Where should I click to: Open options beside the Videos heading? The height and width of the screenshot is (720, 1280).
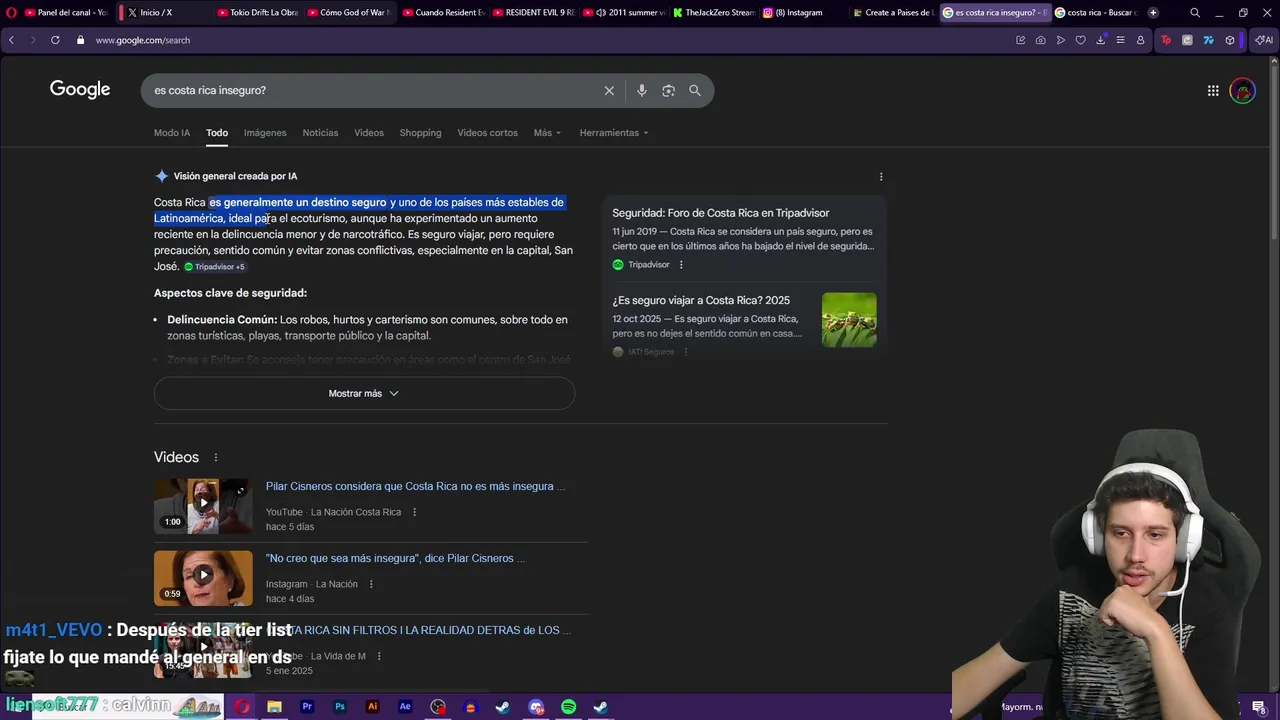pyautogui.click(x=215, y=457)
